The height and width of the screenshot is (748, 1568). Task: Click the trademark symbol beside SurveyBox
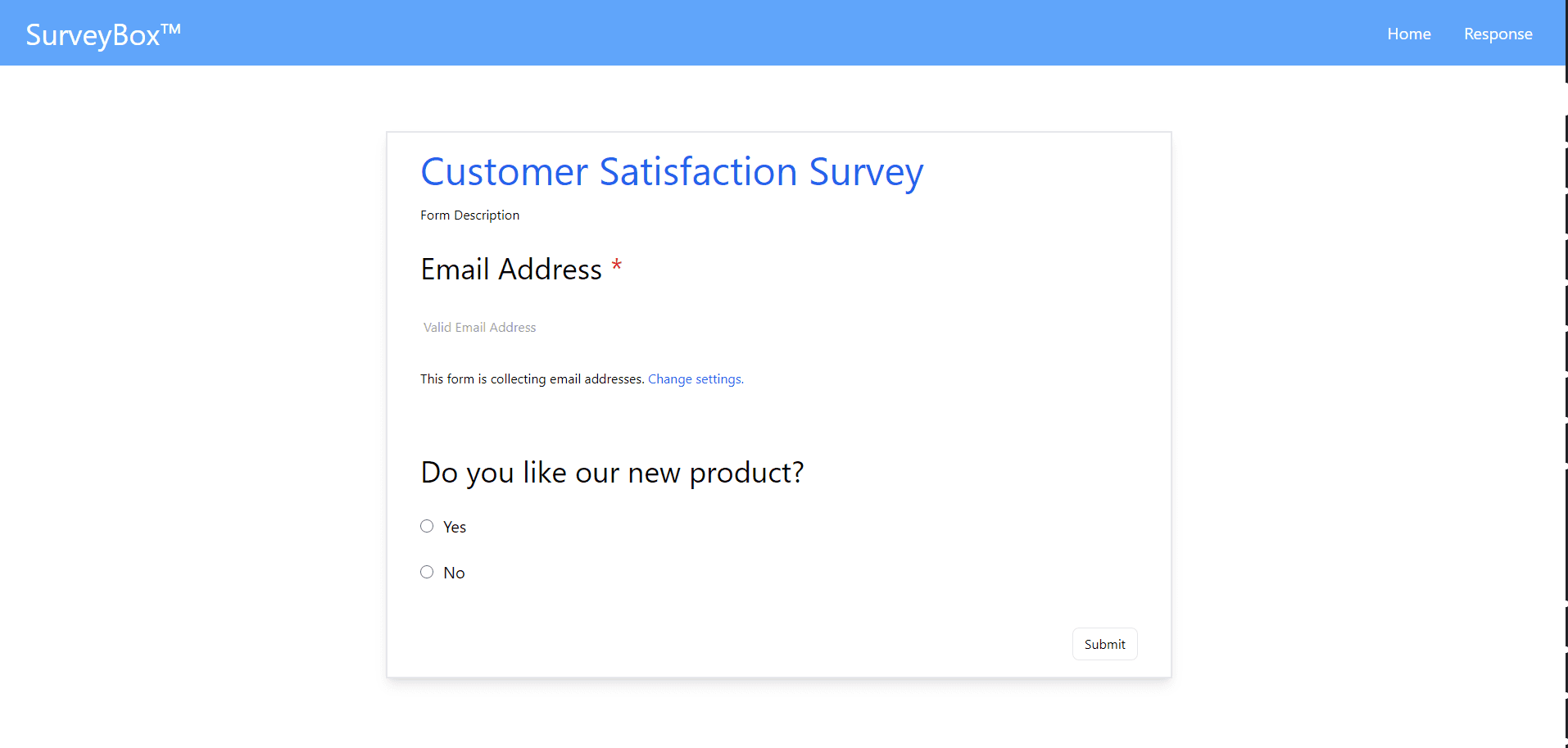coord(170,29)
